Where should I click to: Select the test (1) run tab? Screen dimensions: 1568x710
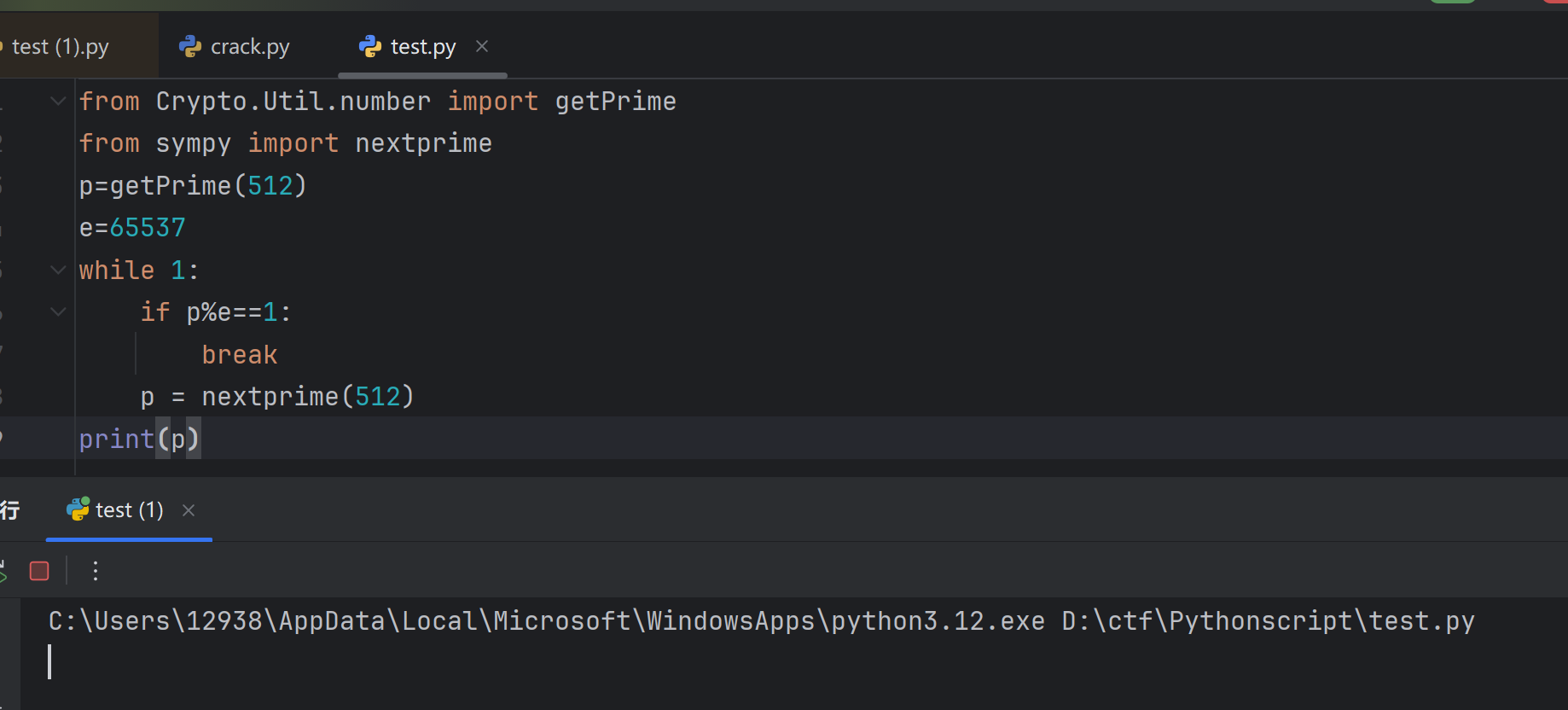129,510
